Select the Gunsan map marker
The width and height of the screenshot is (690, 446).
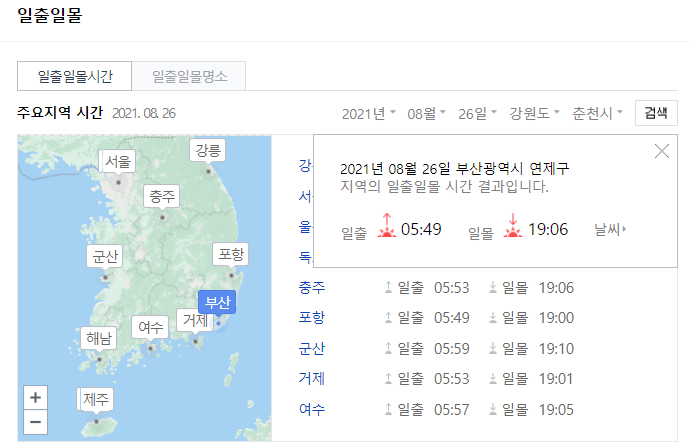[104, 256]
